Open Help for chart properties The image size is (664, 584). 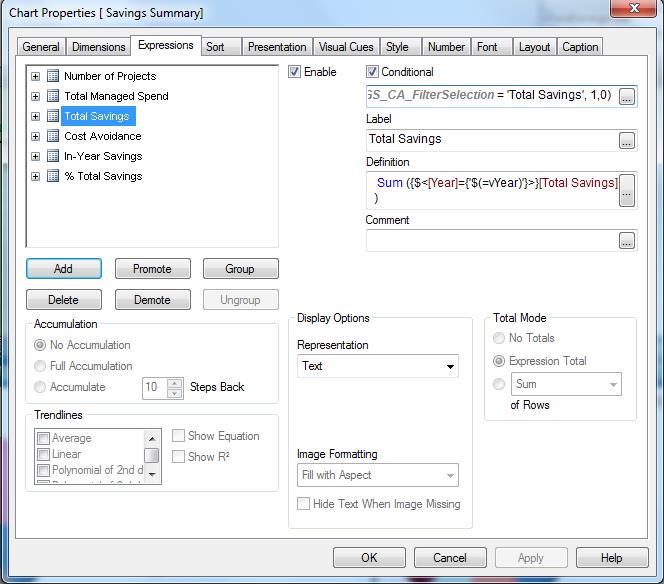pos(612,557)
